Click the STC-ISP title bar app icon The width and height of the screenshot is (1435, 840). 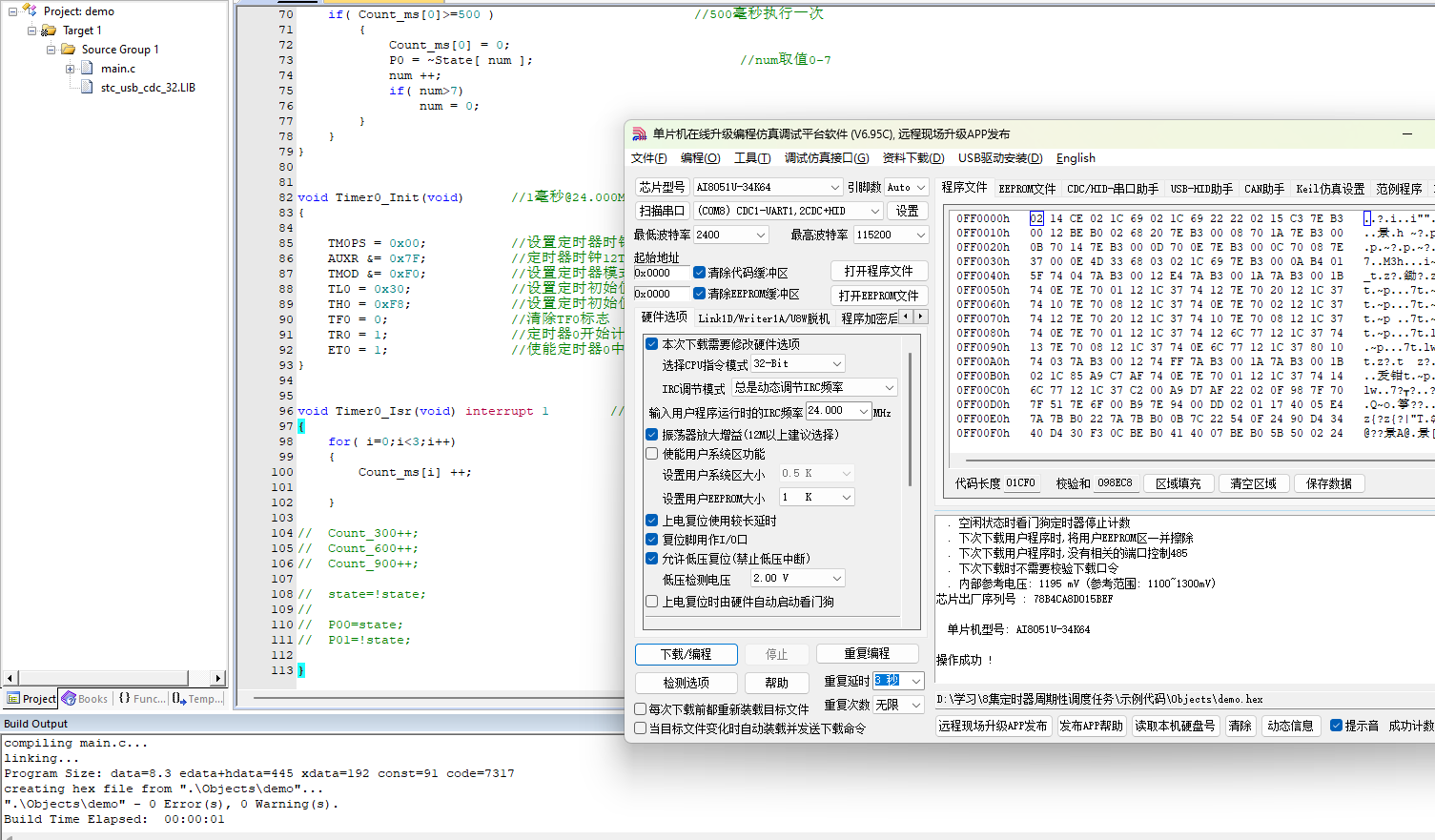[x=640, y=133]
